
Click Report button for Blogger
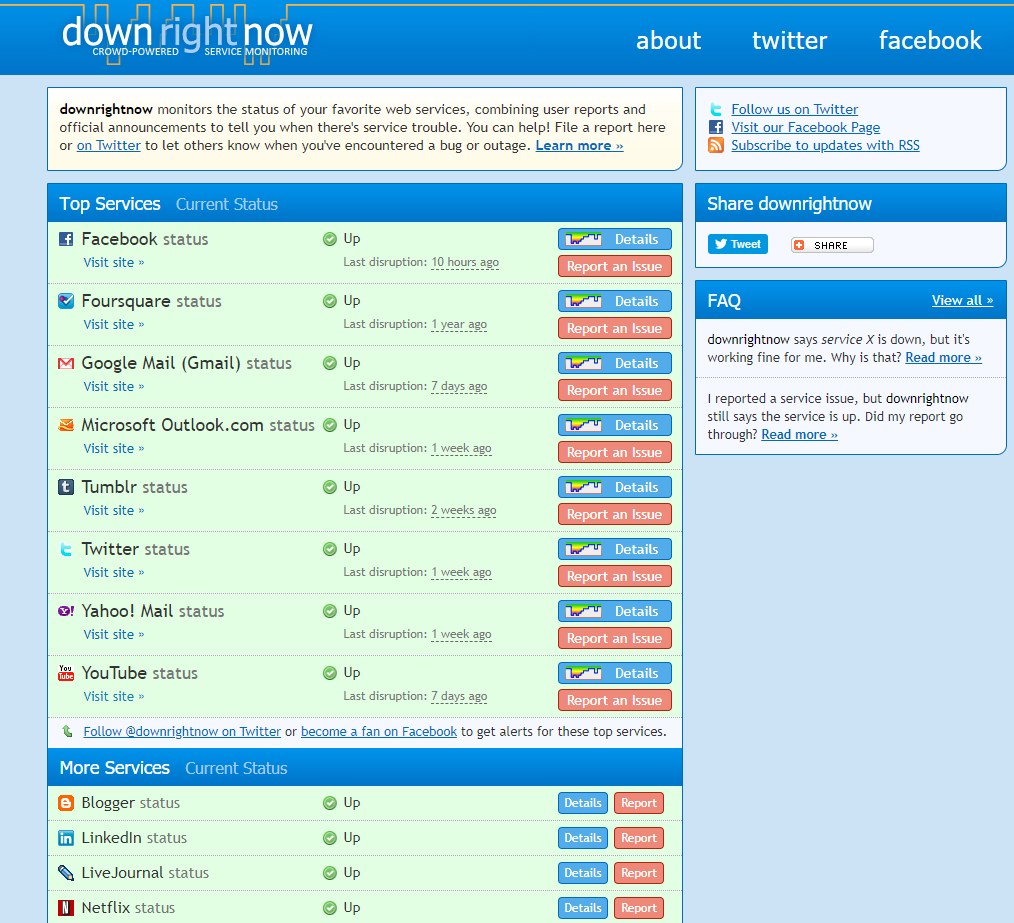click(639, 803)
